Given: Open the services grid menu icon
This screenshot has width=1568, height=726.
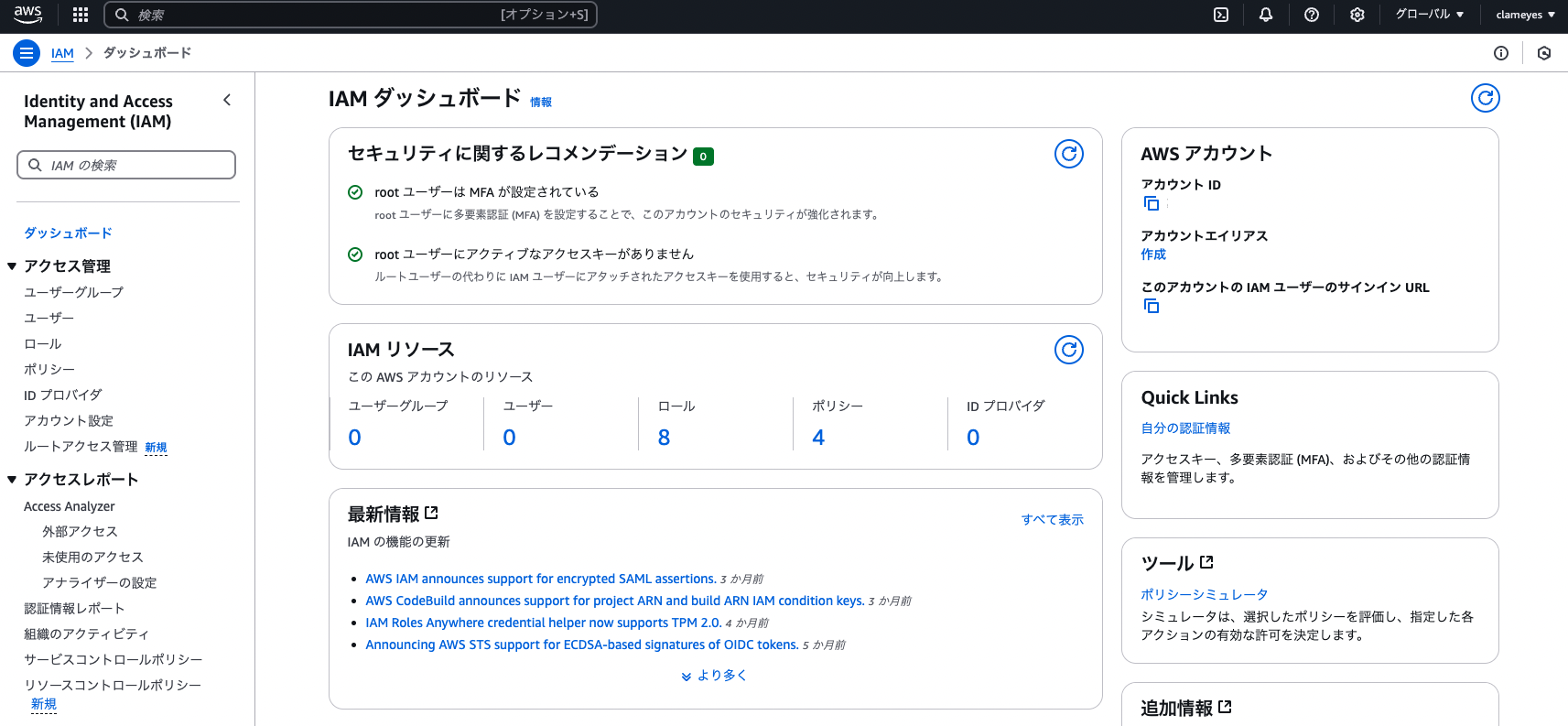Looking at the screenshot, I should click(81, 15).
